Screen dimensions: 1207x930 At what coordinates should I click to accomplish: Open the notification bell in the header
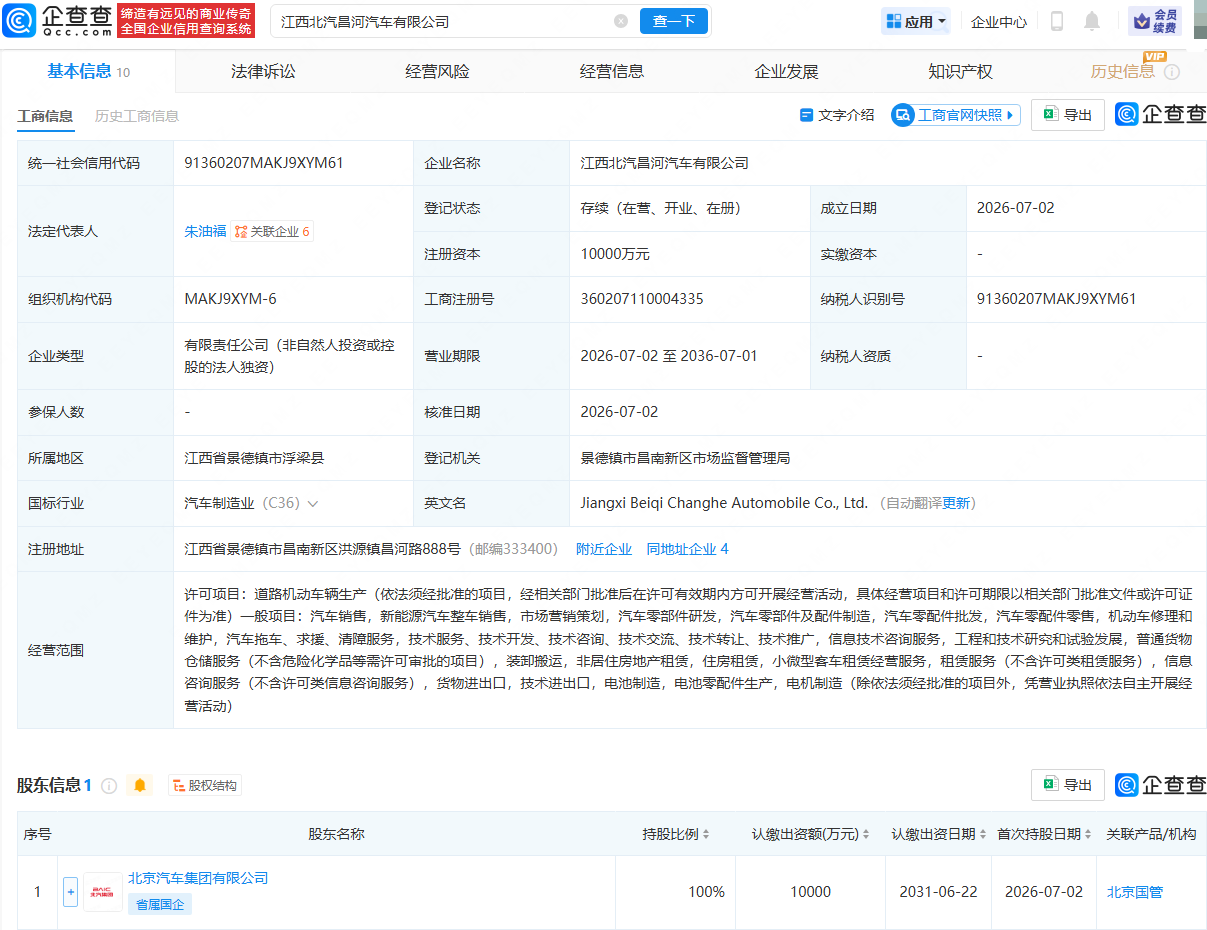tap(1092, 21)
